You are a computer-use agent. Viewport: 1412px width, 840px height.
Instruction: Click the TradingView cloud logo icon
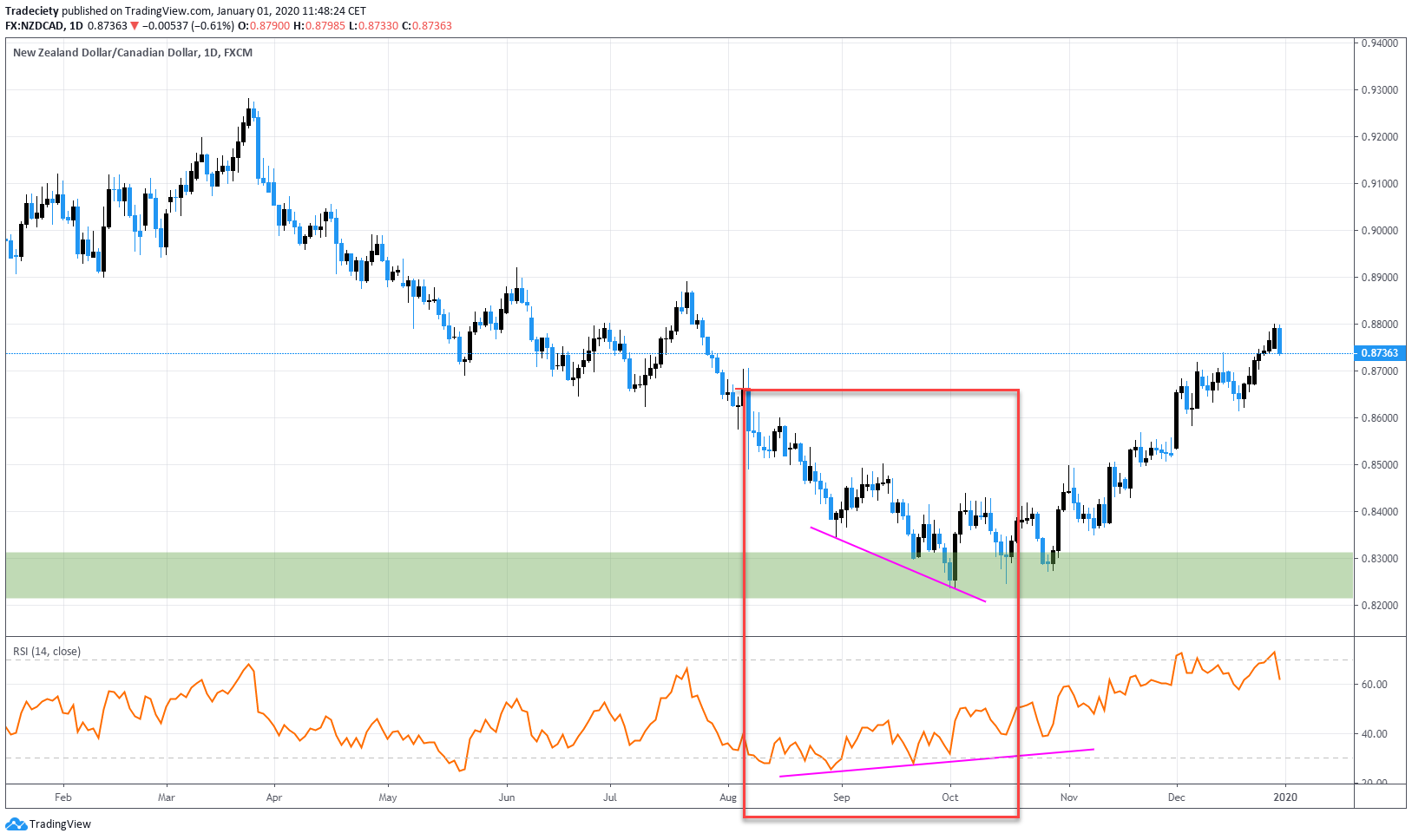point(16,824)
